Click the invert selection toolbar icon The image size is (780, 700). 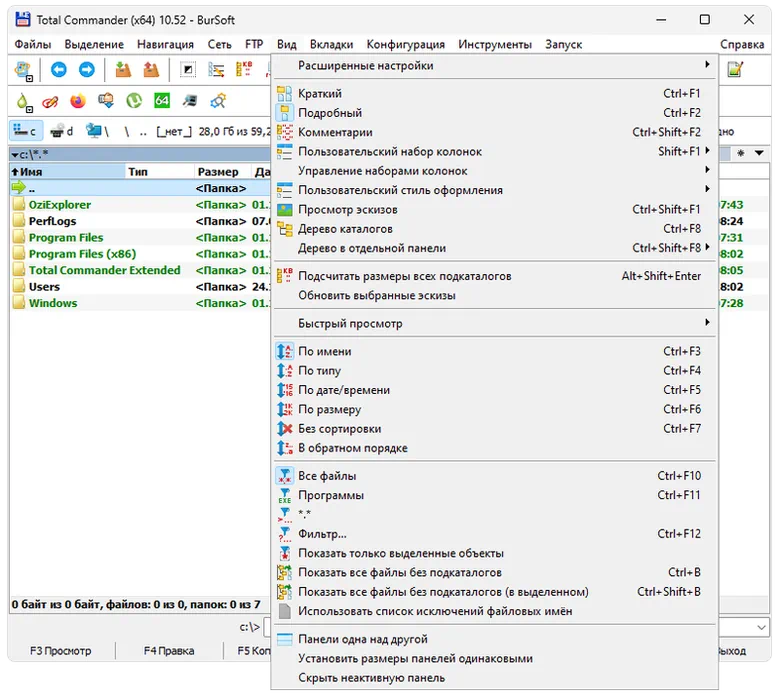point(188,70)
